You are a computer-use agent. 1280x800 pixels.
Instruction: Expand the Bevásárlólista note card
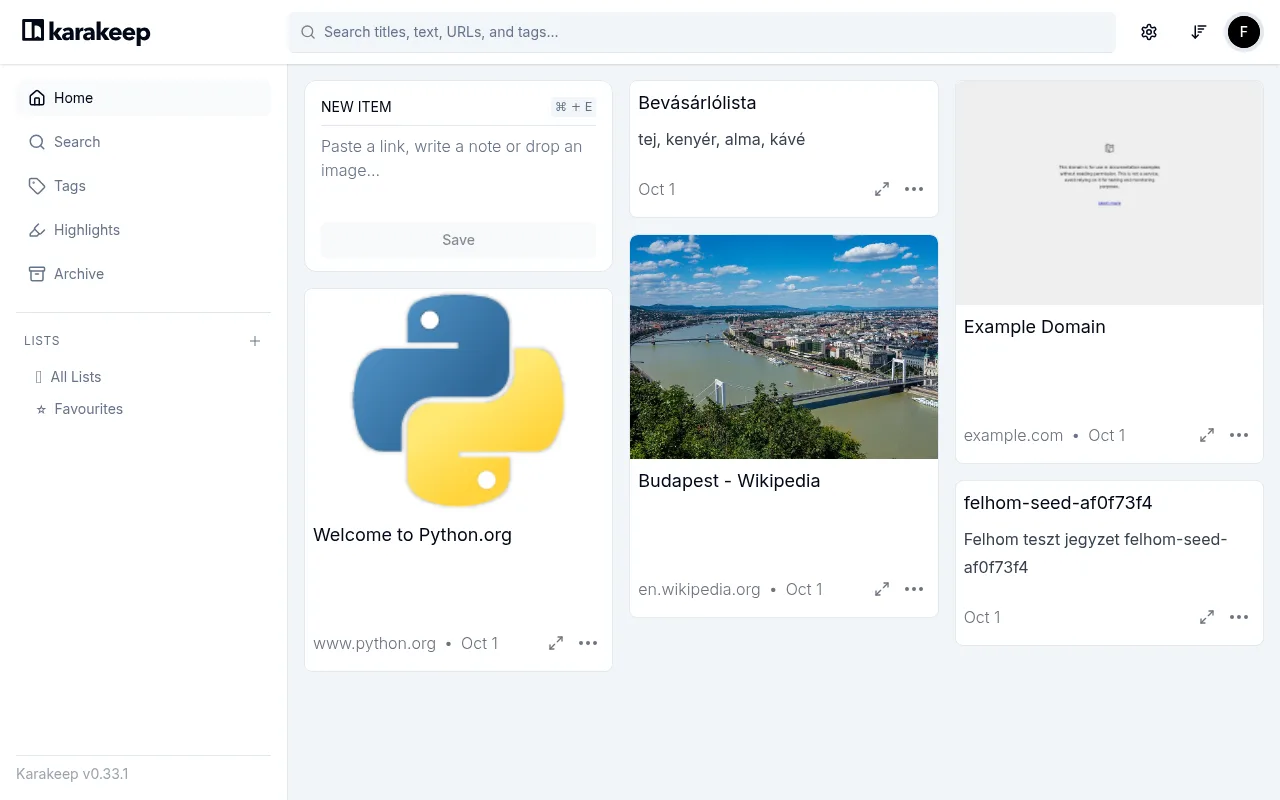coord(882,189)
